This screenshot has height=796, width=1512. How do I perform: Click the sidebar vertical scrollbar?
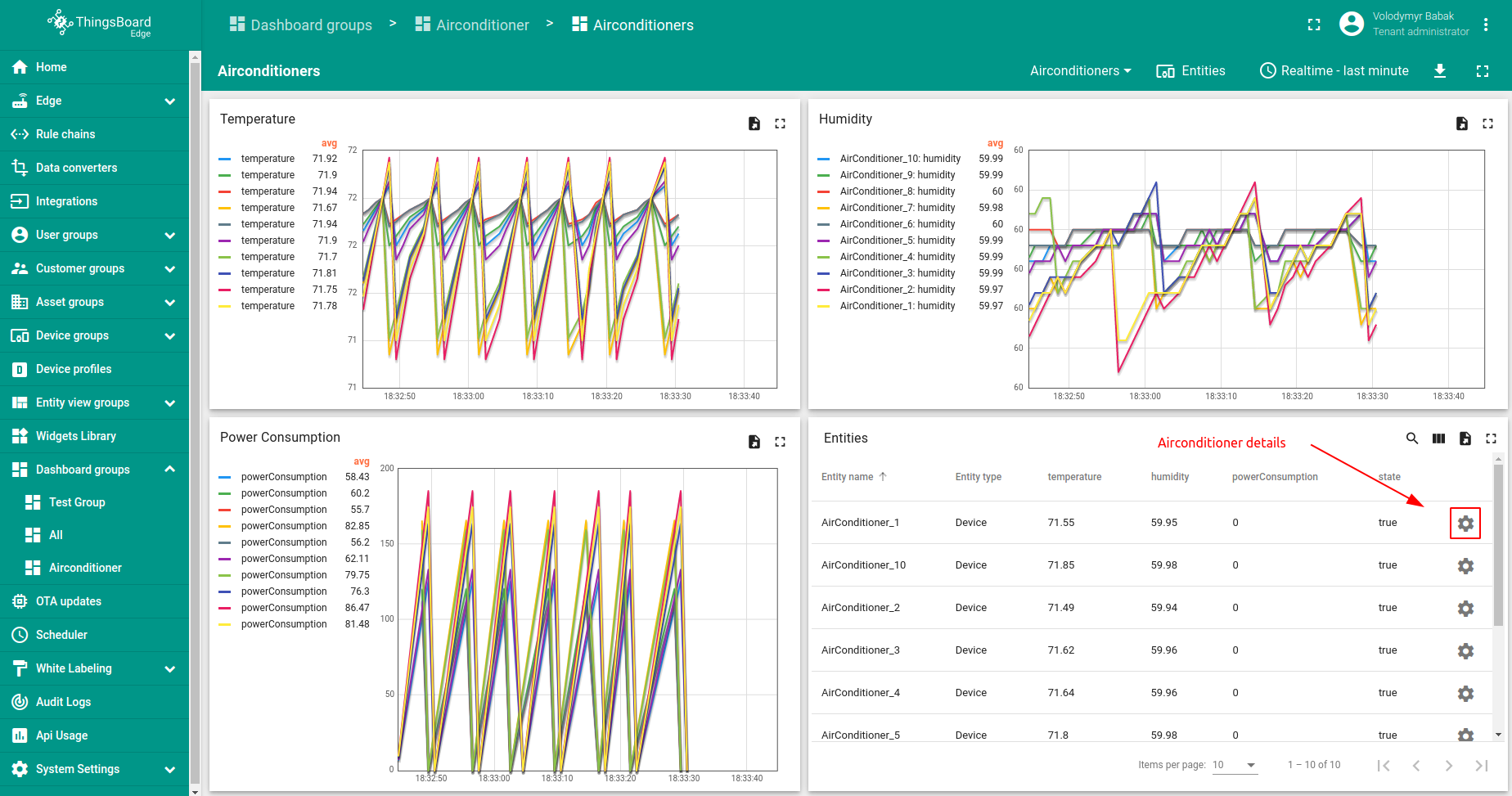click(x=195, y=423)
